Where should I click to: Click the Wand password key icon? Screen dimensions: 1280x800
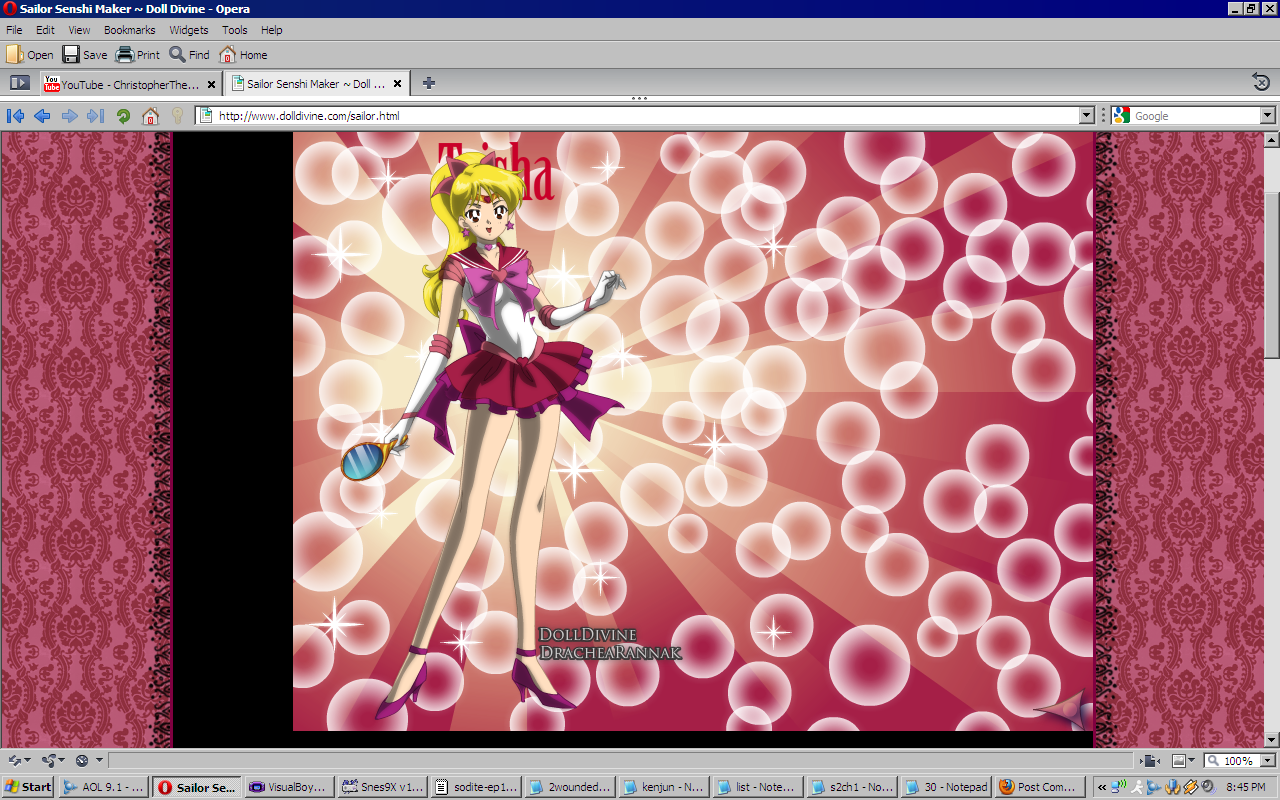coord(177,116)
